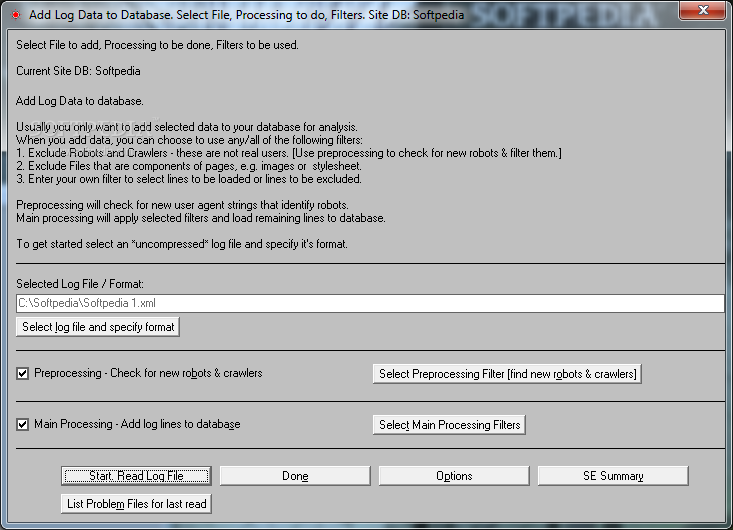Screen dimensions: 733x530
Task: Click 'Add Log Data to database.' text
Action: click(x=79, y=101)
